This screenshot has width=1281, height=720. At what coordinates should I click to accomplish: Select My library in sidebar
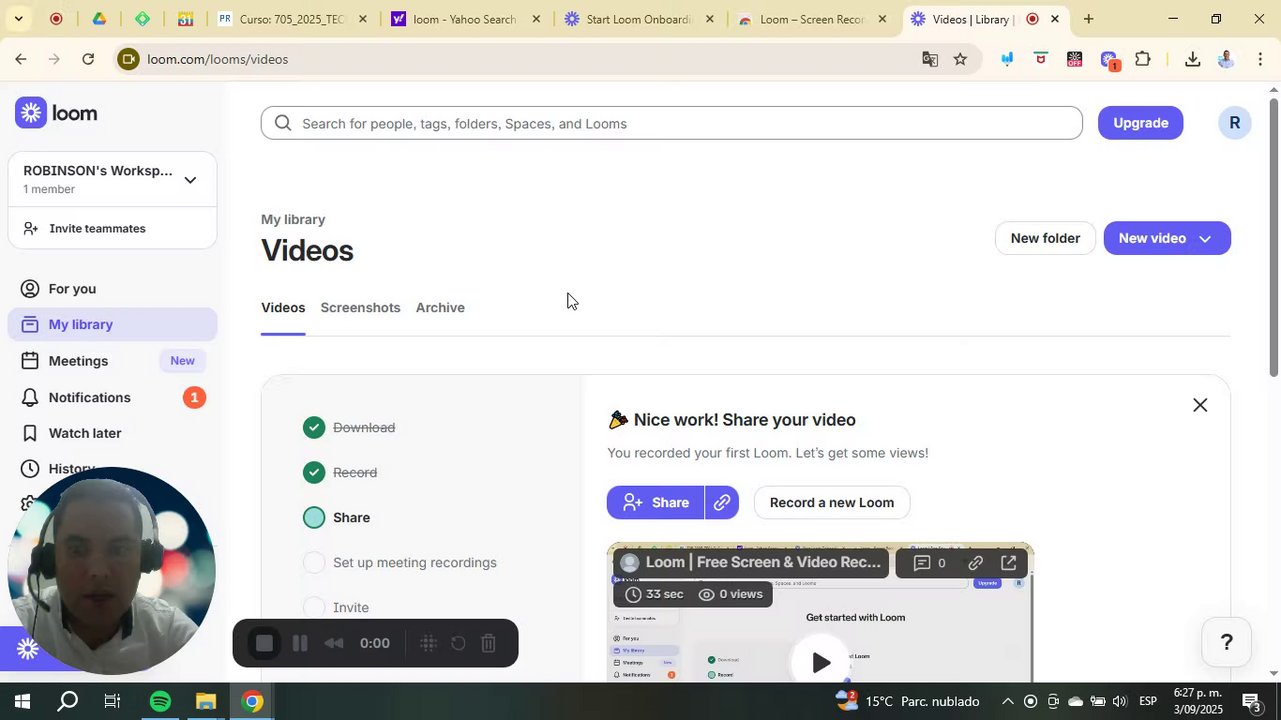[x=112, y=324]
